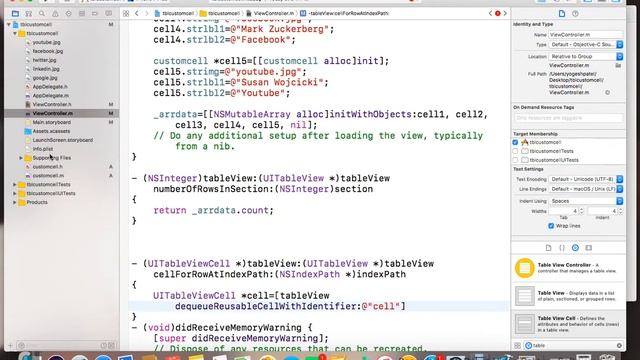This screenshot has width=640, height=360.
Task: Enable tblcustomcellUITests target membership
Action: coord(515,160)
